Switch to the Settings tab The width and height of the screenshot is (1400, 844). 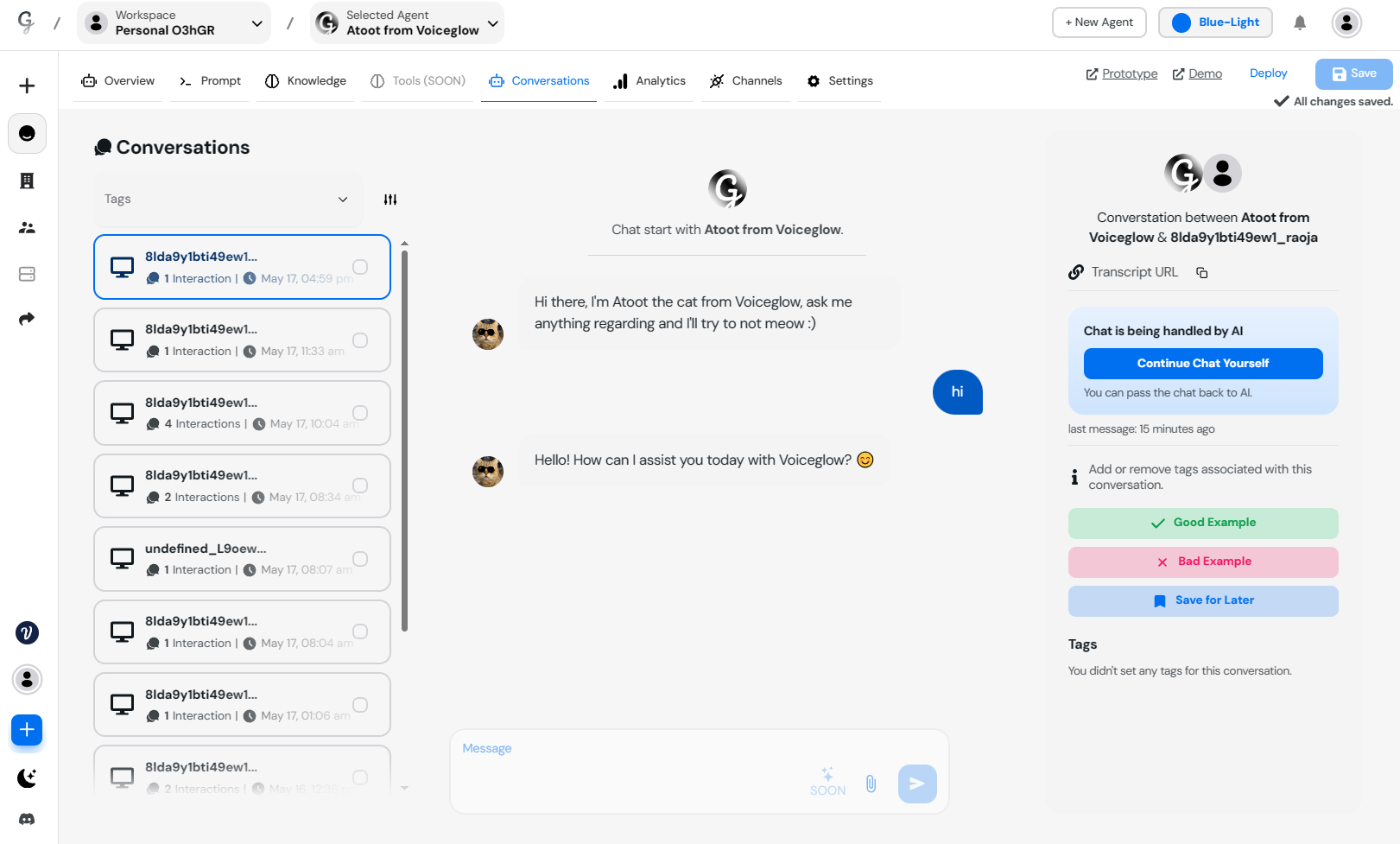point(840,81)
